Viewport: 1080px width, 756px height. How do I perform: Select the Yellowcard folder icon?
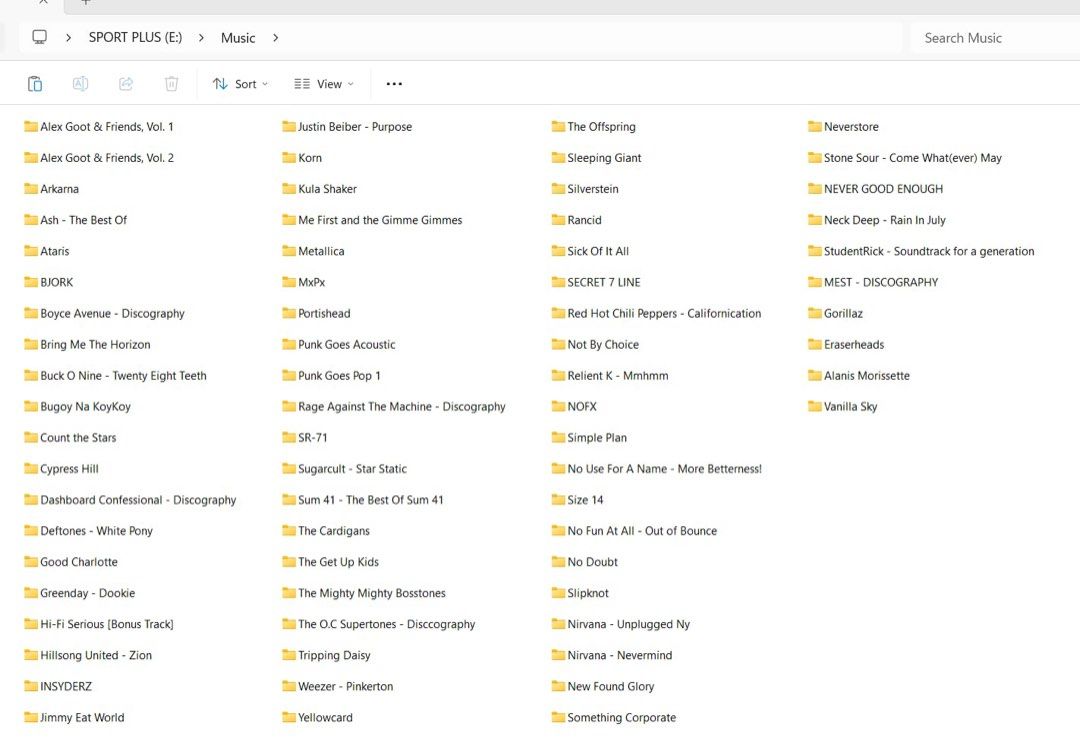pos(289,717)
